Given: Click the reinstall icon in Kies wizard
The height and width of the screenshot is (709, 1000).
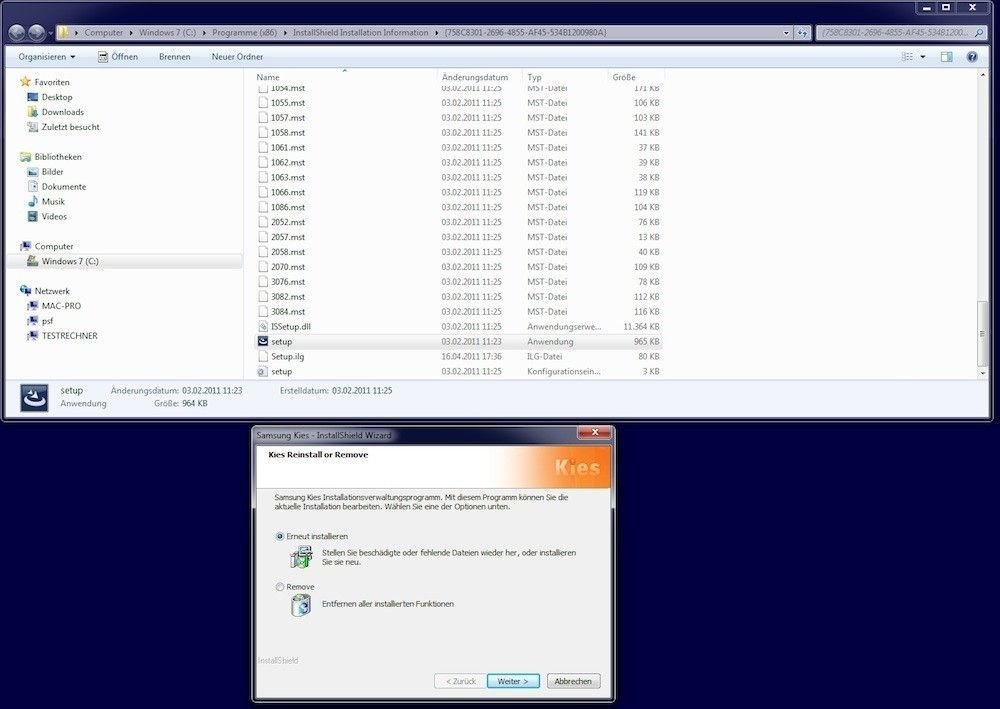Looking at the screenshot, I should [301, 557].
